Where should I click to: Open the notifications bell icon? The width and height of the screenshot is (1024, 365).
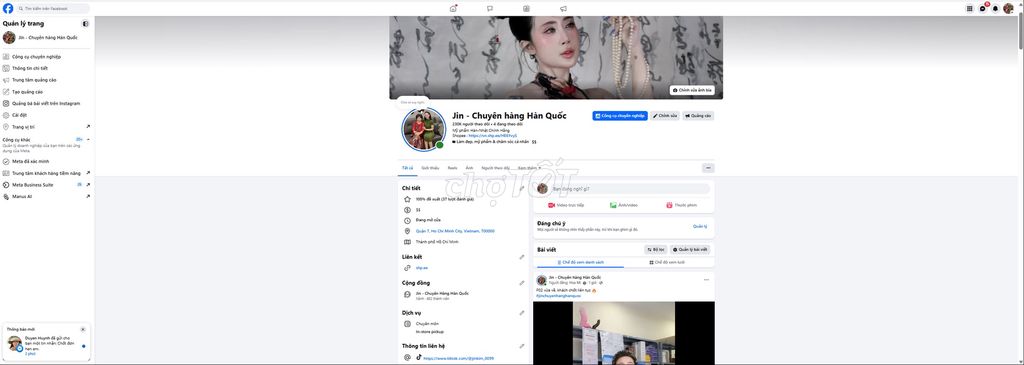[x=995, y=8]
